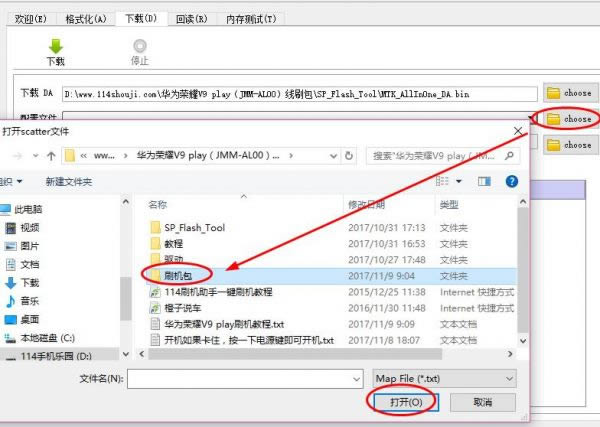This screenshot has width=600, height=427.
Task: Sort by 修改日期 column header
Action: coord(366,205)
